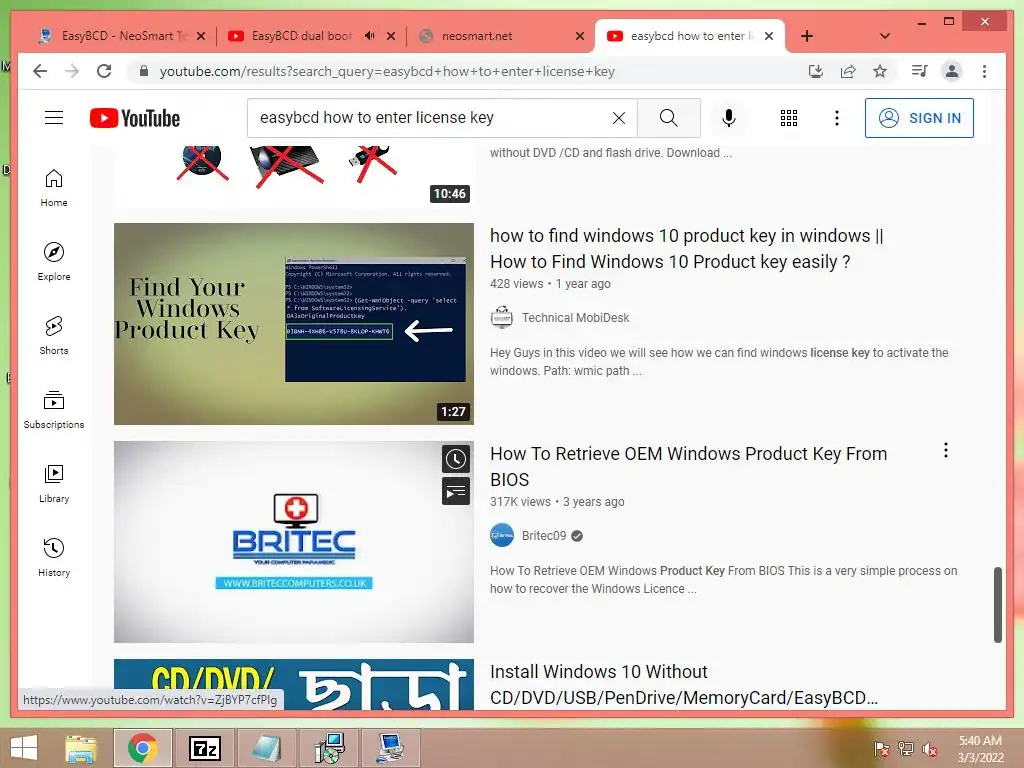Click the magnifier search button
This screenshot has width=1024, height=768.
click(x=669, y=118)
